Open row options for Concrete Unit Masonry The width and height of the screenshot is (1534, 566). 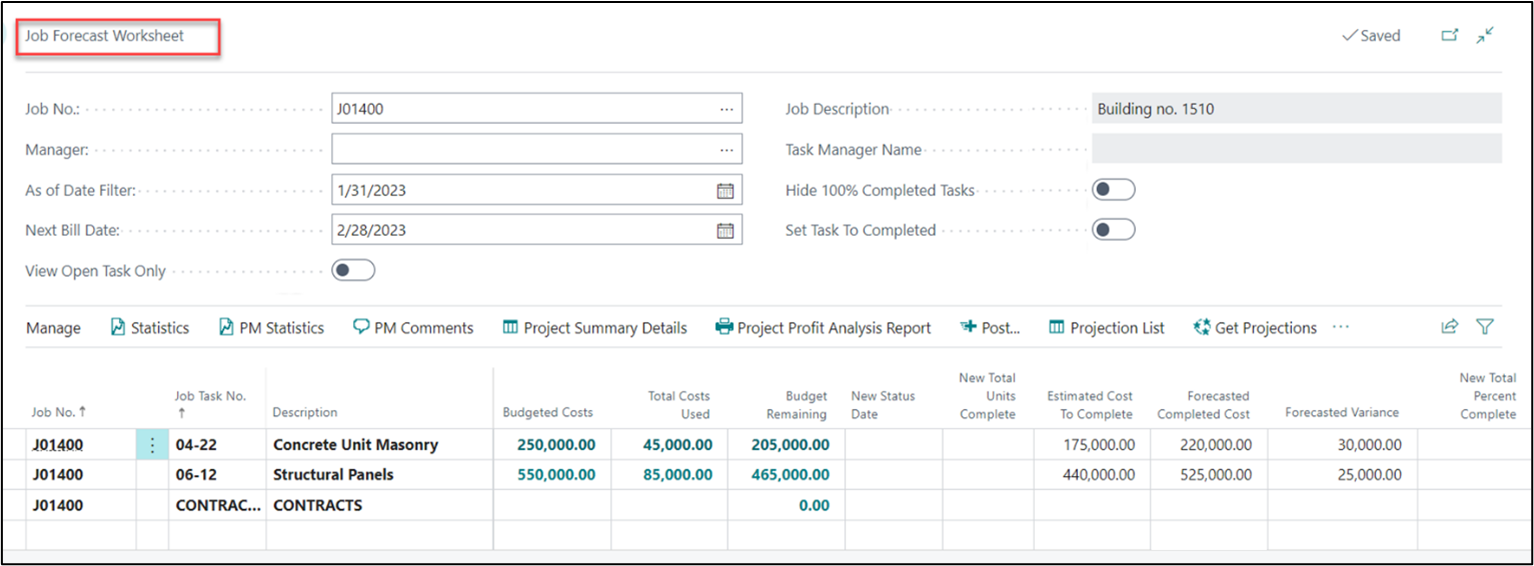(x=152, y=445)
